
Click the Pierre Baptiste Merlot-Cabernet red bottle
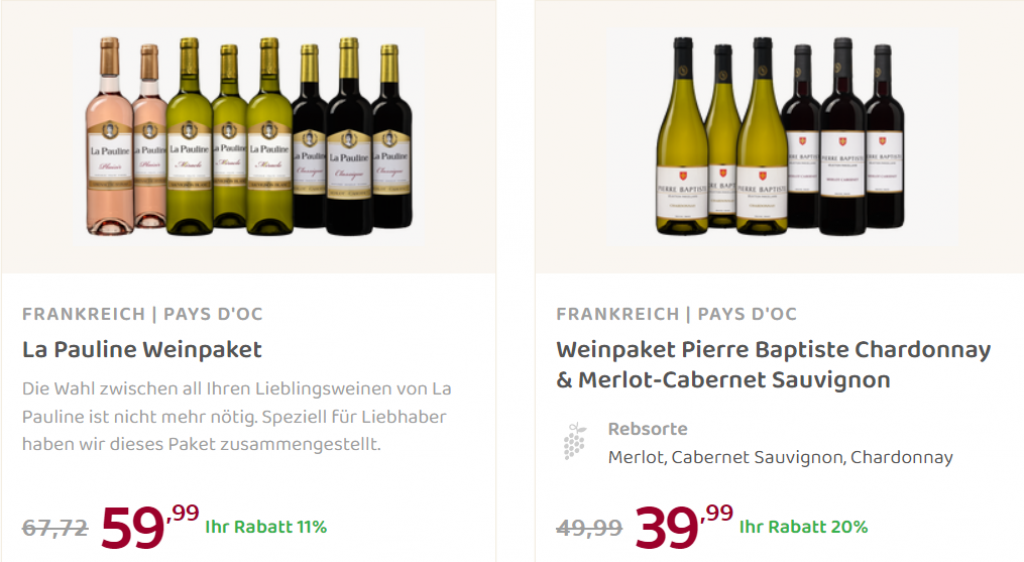pyautogui.click(x=842, y=137)
